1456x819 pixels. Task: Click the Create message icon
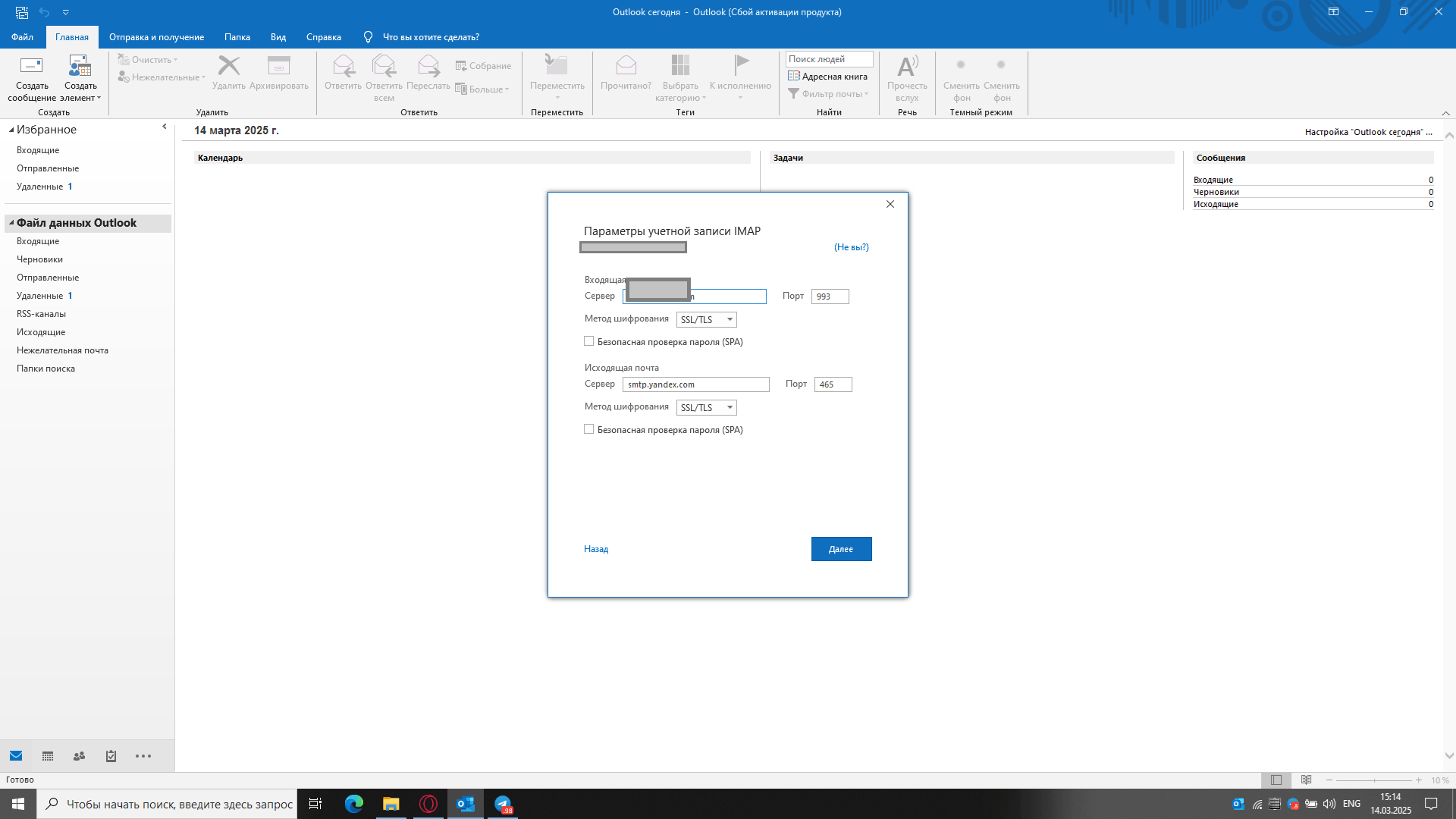[32, 66]
